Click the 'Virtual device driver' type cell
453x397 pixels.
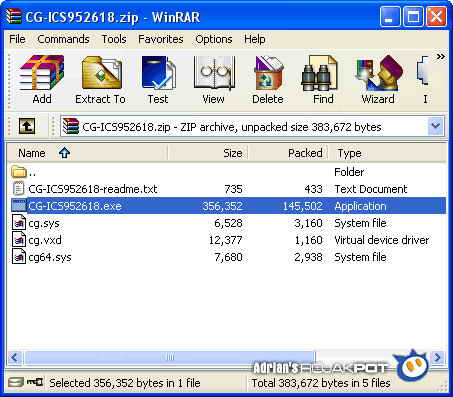pos(382,240)
